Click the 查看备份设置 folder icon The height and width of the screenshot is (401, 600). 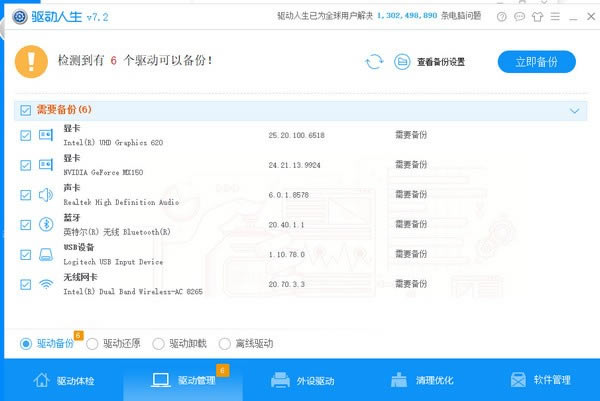point(401,62)
